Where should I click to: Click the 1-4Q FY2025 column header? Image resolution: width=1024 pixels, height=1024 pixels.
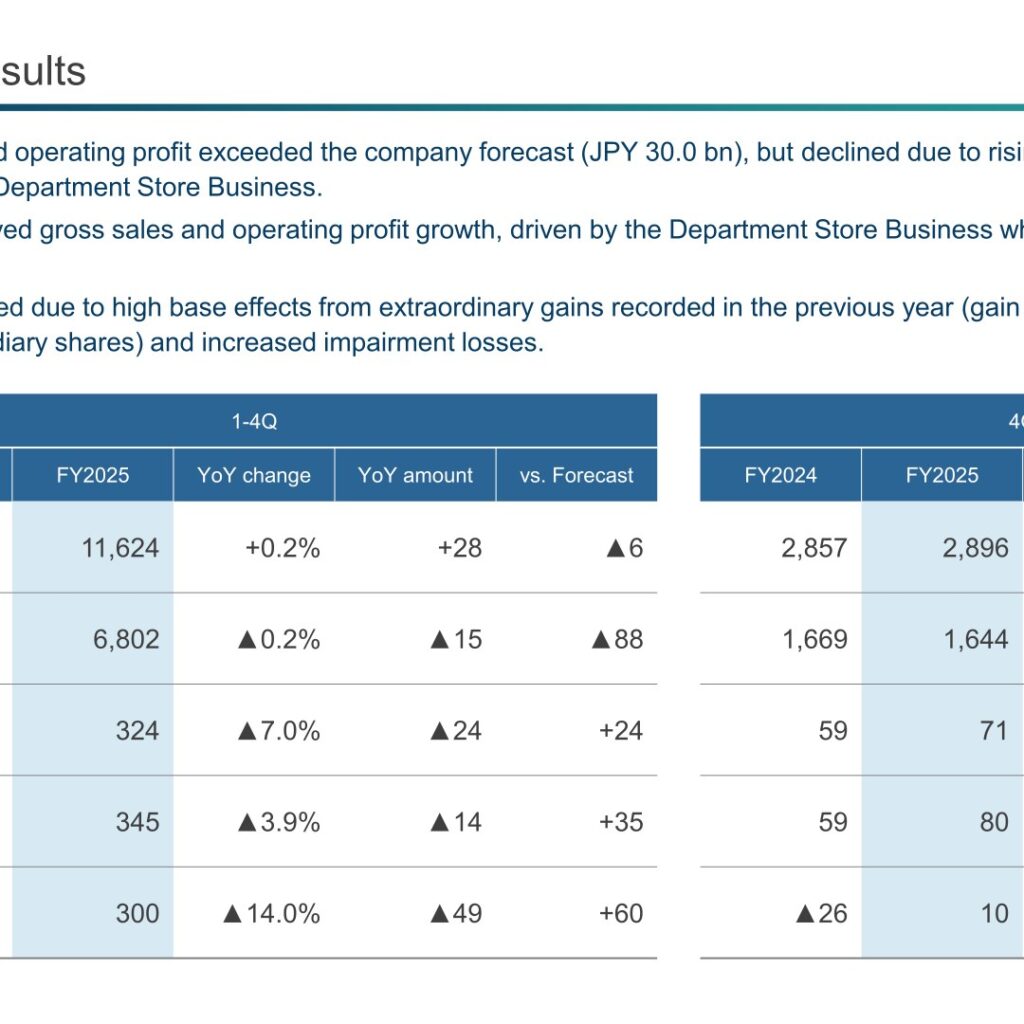point(93,475)
